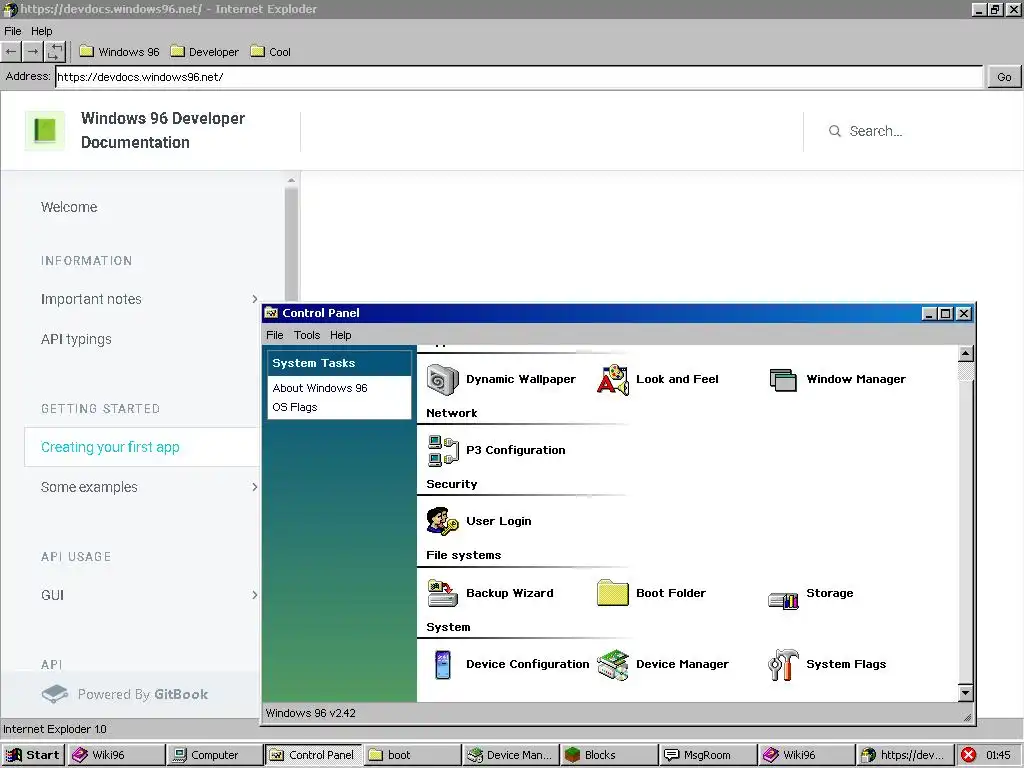Screen dimensions: 1024x768
Task: Click the Windows 96 v2.42 status text
Action: (x=311, y=713)
